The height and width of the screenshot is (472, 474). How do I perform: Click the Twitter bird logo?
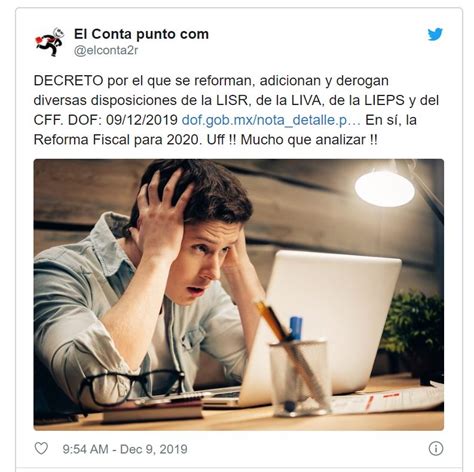[435, 34]
